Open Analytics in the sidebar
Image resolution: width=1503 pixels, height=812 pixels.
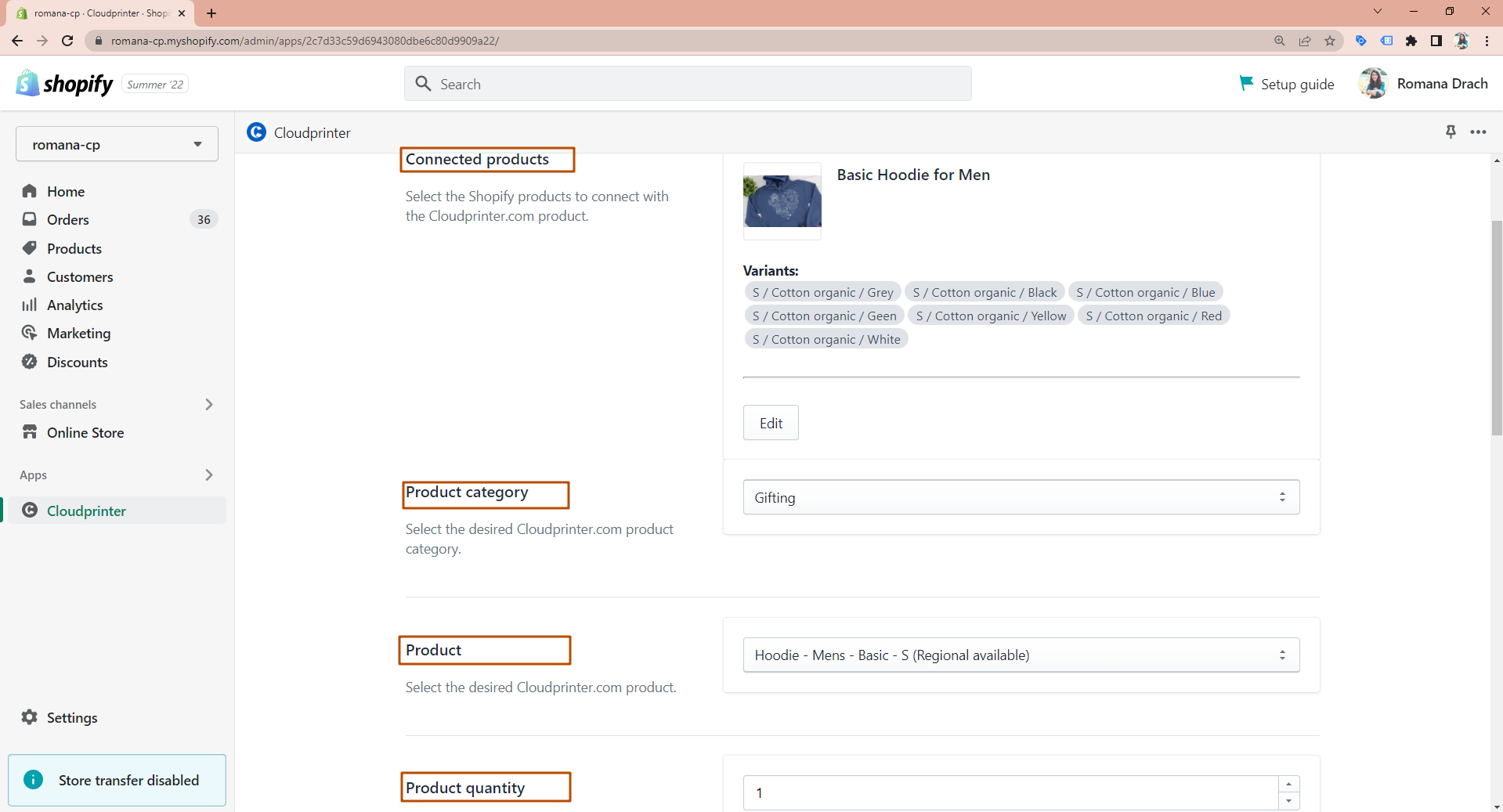75,305
